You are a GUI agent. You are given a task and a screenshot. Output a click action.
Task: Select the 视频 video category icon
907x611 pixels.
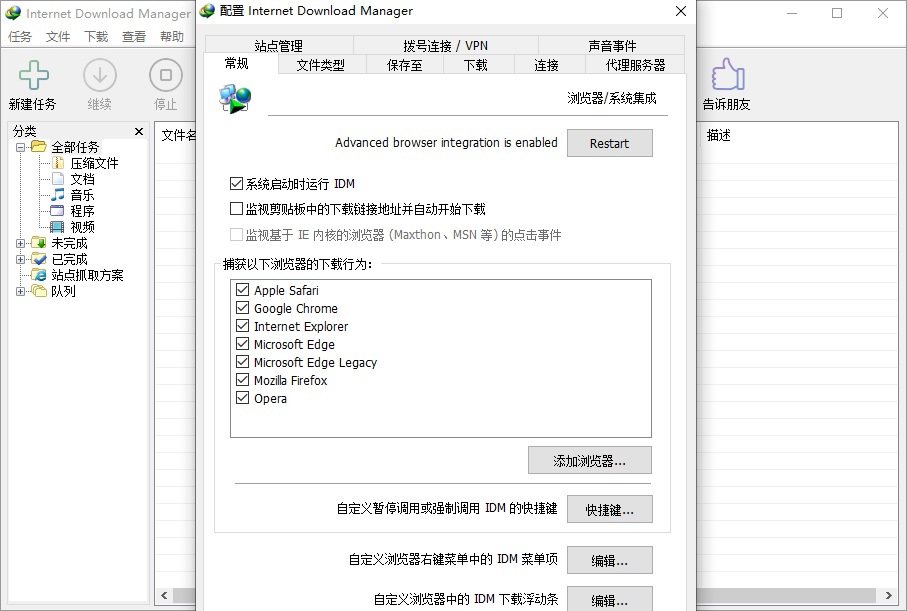[x=58, y=226]
